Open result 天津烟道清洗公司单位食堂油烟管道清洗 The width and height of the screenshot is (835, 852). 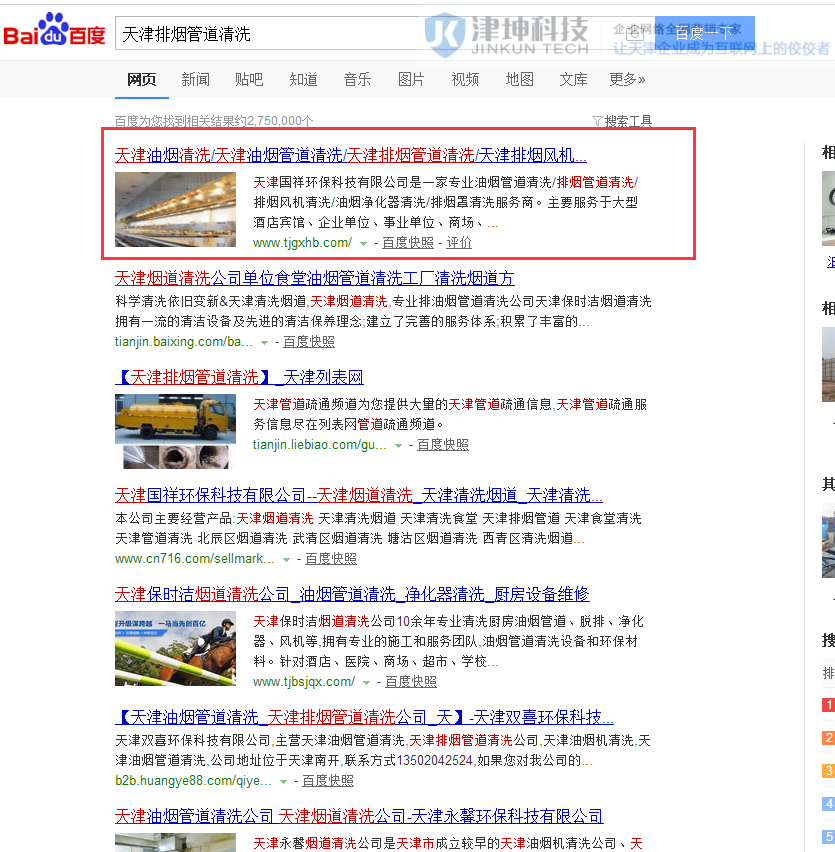pos(315,278)
